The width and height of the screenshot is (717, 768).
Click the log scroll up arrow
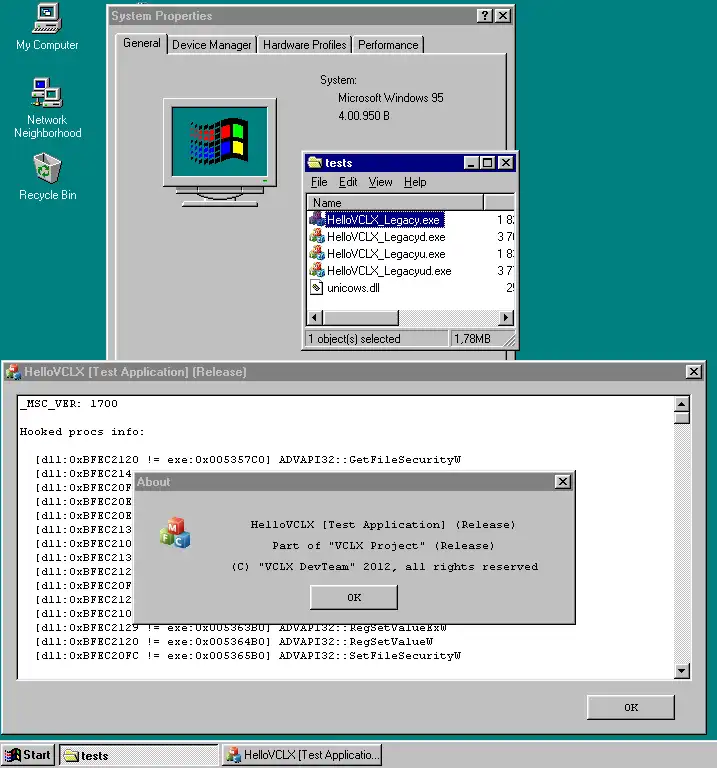tap(682, 404)
